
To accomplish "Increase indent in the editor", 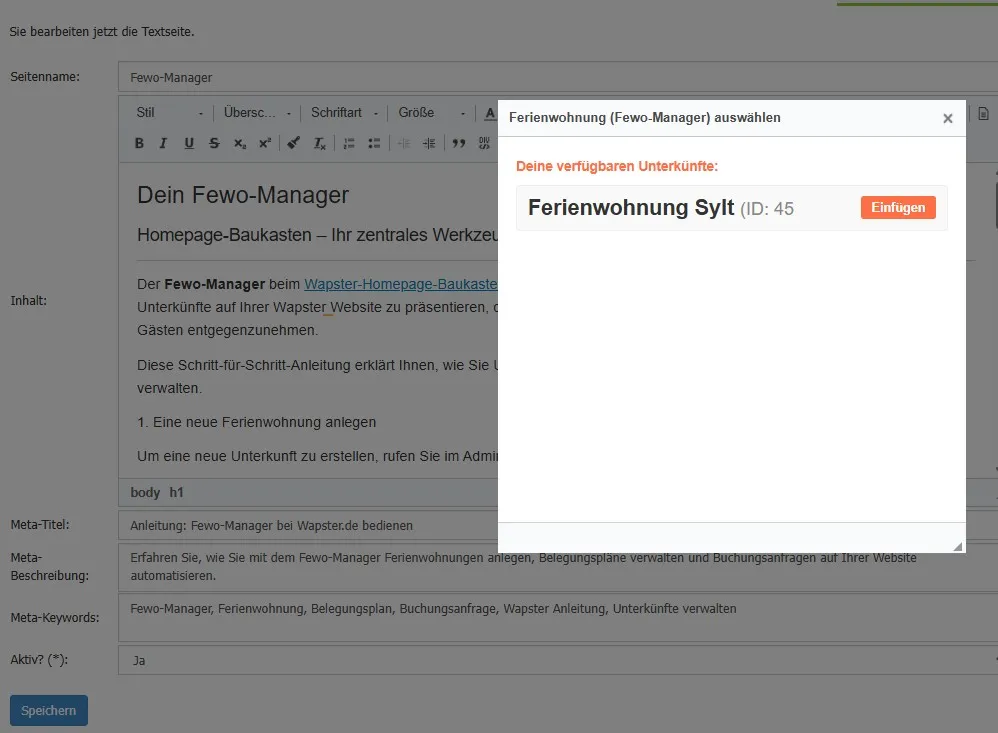I will coord(429,143).
